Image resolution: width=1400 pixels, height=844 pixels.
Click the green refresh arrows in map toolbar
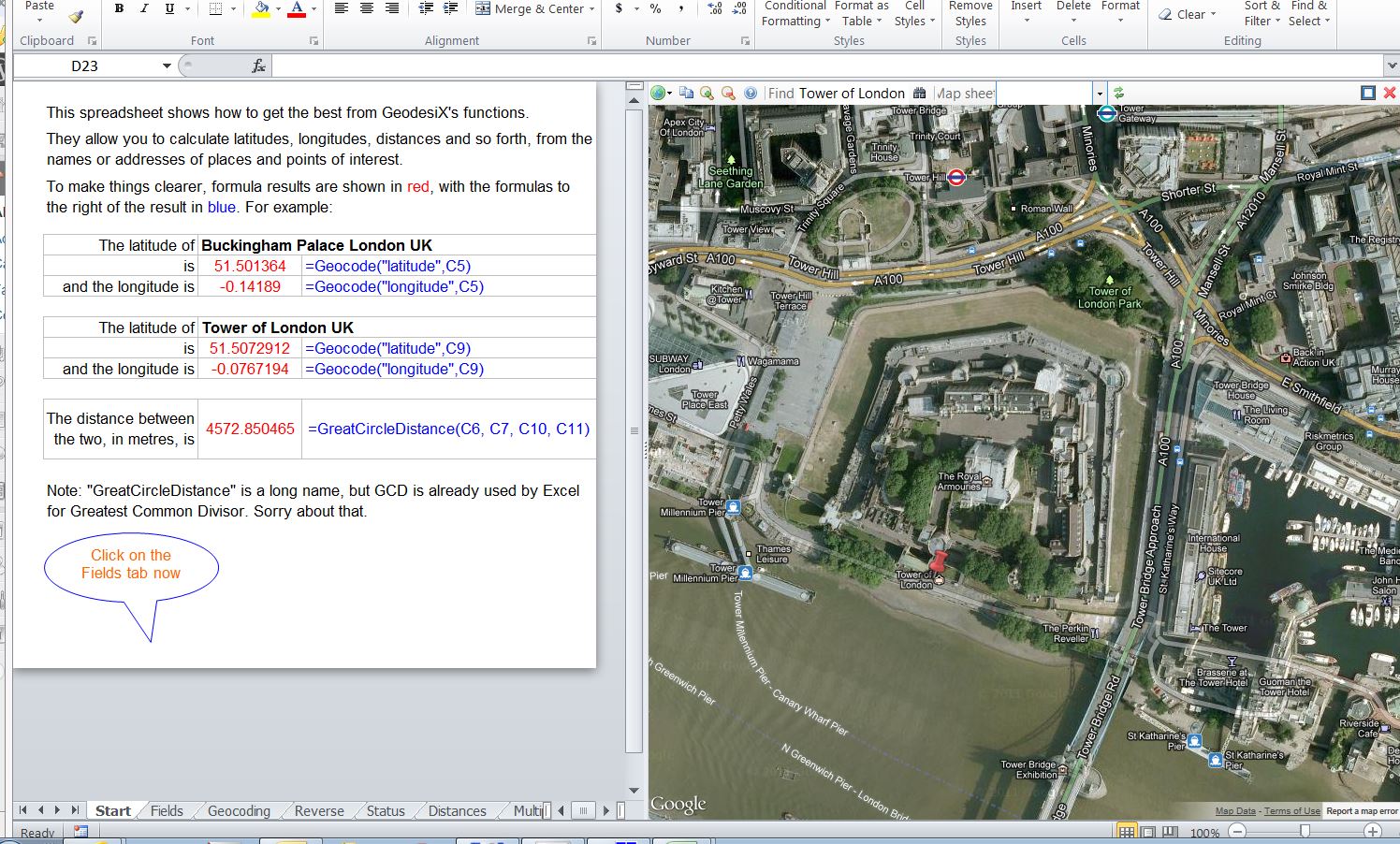tap(1118, 93)
